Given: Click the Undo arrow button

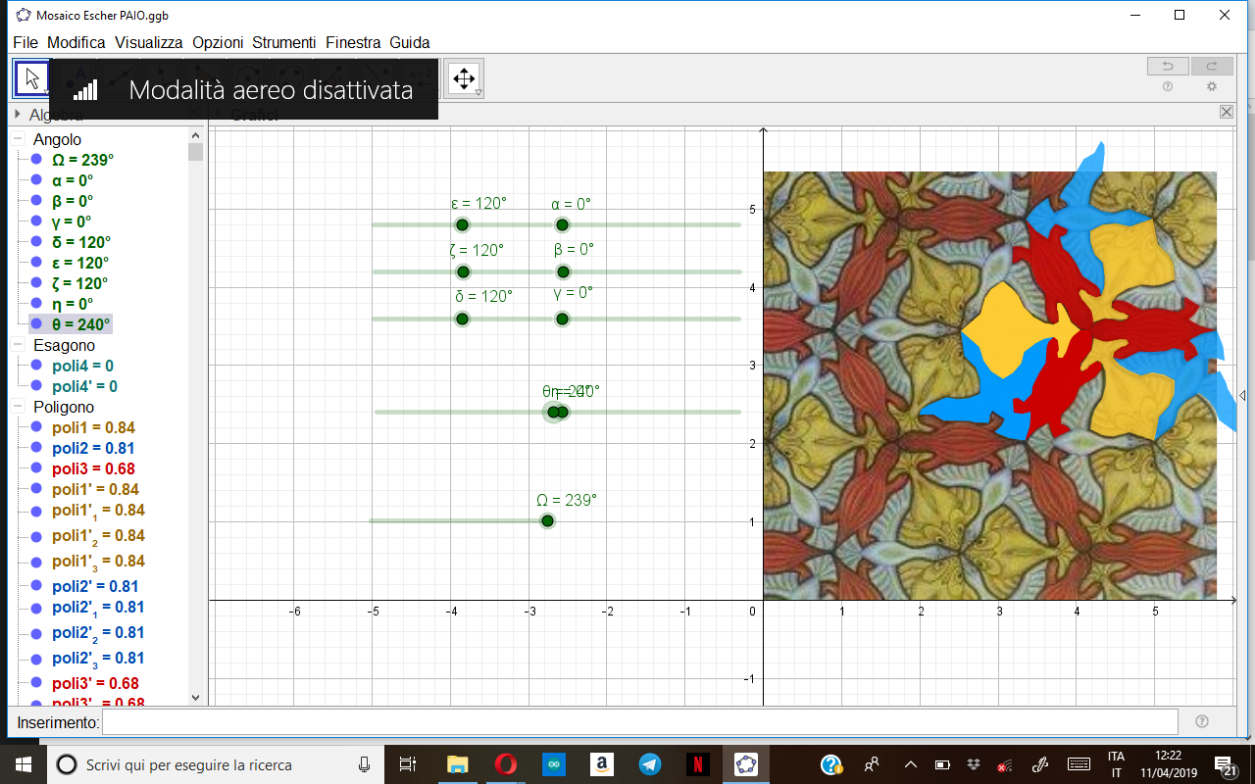Looking at the screenshot, I should pos(1167,66).
